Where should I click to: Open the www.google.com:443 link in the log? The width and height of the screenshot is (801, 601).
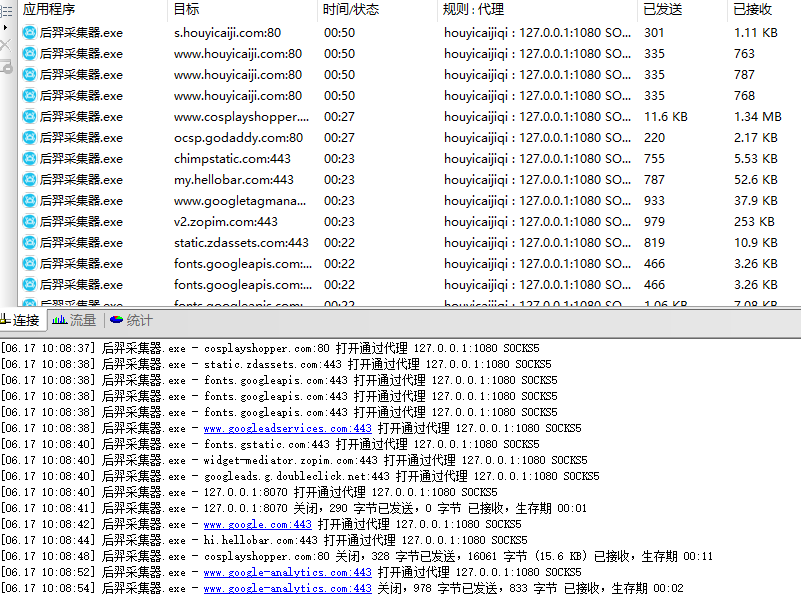point(257,524)
